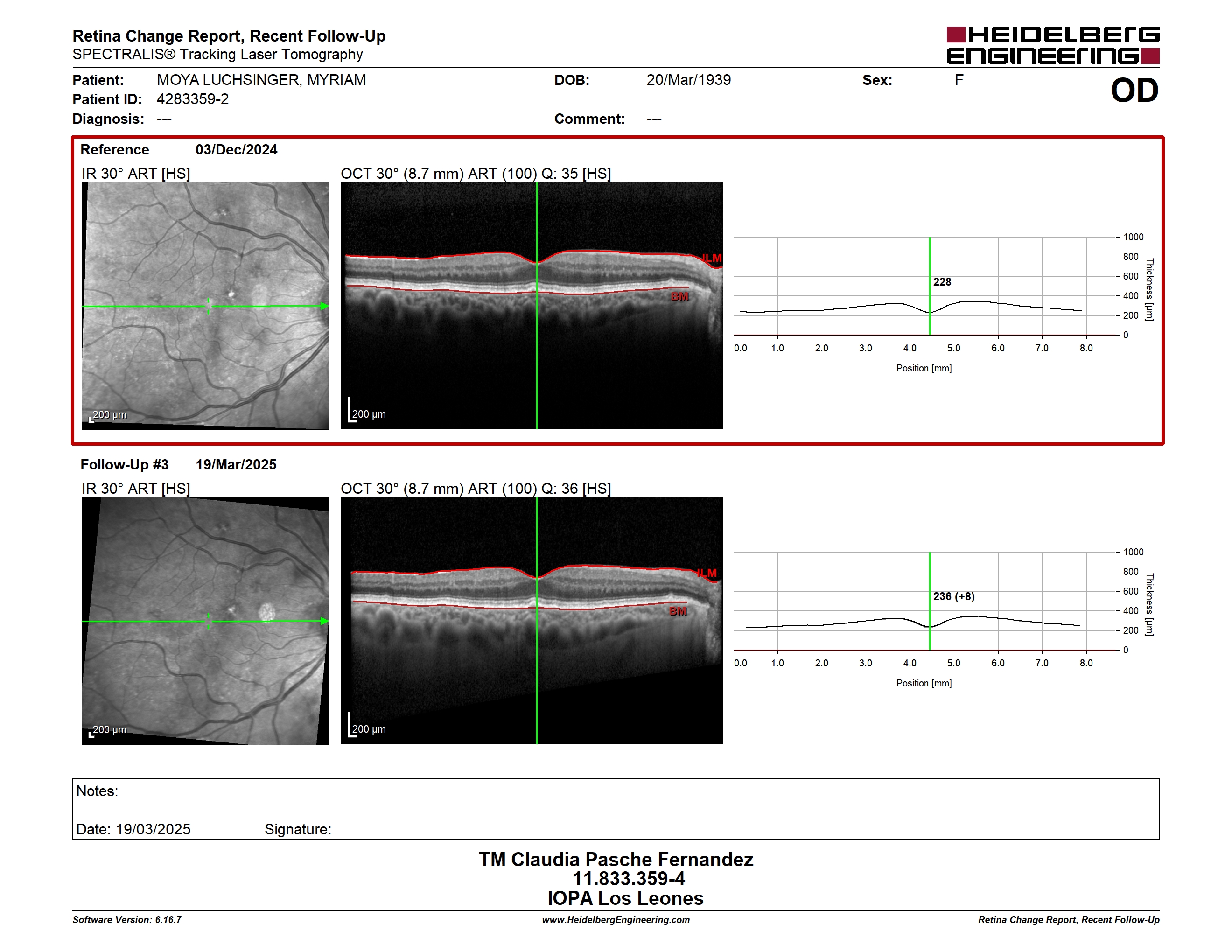The height and width of the screenshot is (952, 1232).
Task: Click the ILM label on reference scan
Action: (712, 259)
